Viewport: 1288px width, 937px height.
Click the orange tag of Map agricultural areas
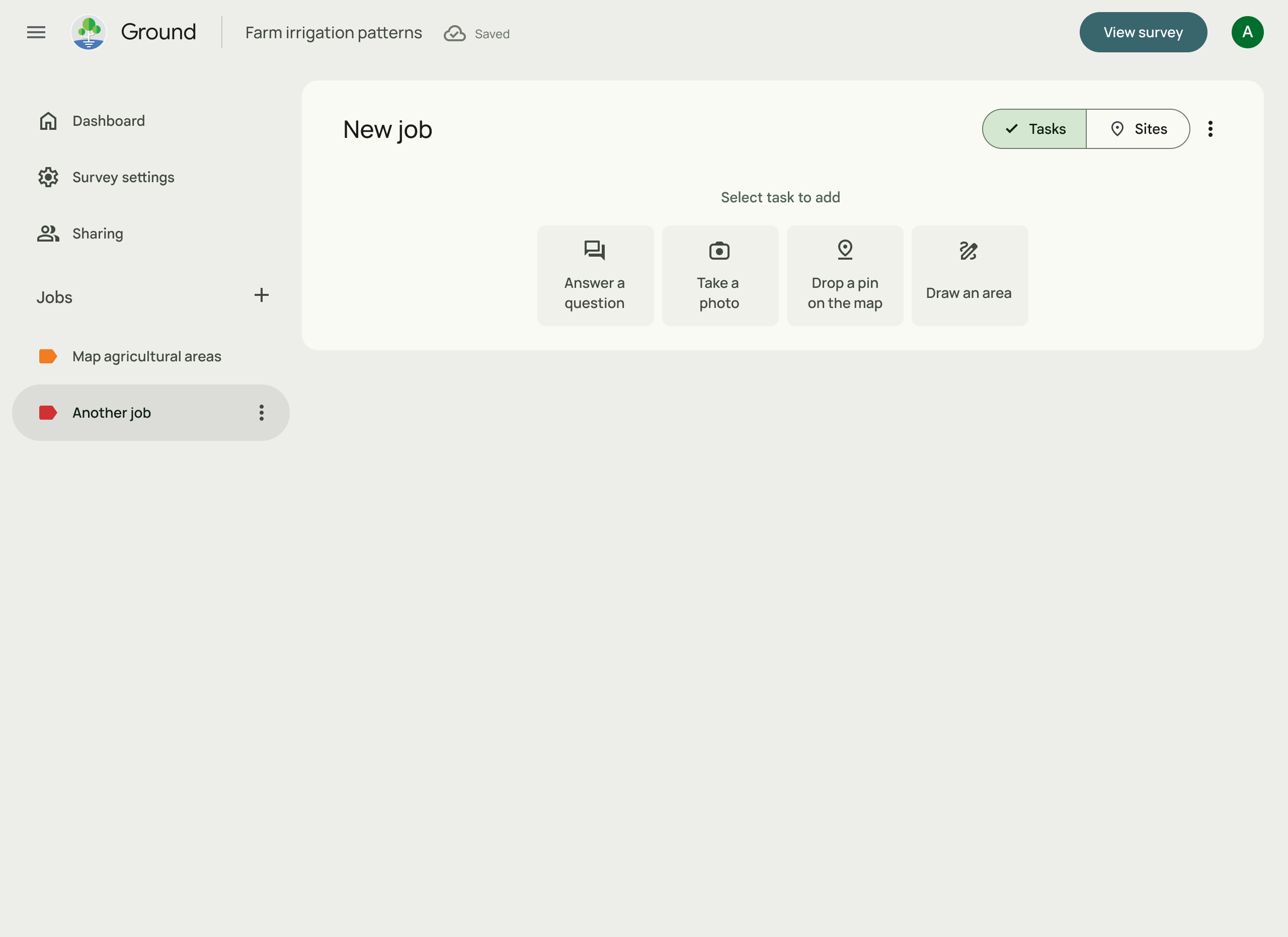(48, 356)
